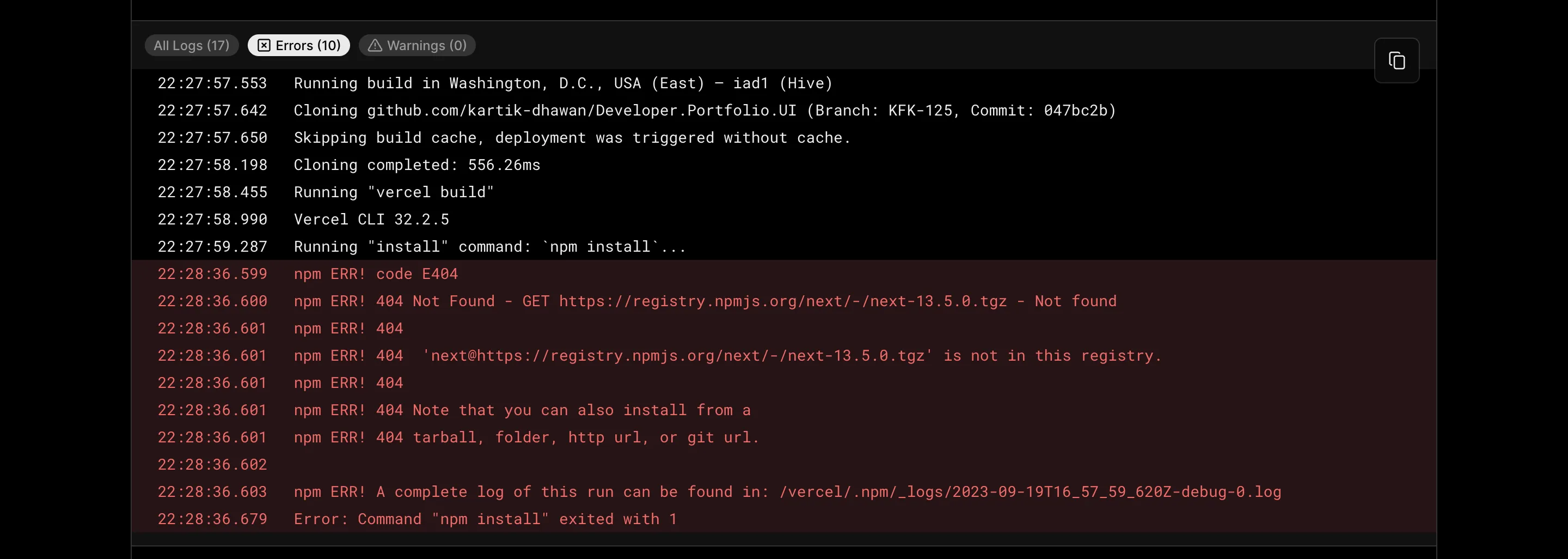Click the warning triangle icon
This screenshot has width=1568, height=559.
[375, 46]
